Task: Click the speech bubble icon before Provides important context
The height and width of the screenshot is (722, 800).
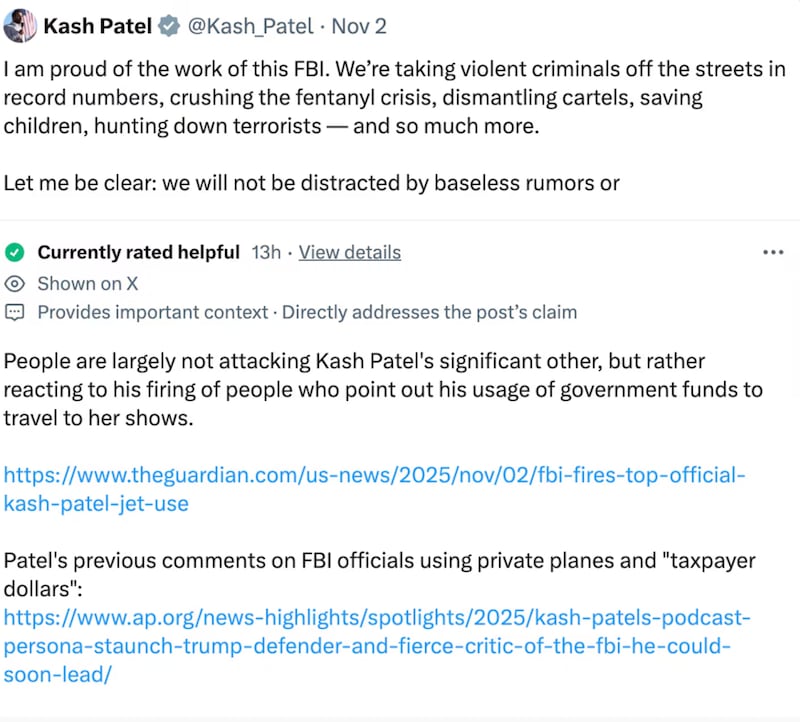Action: pos(14,312)
